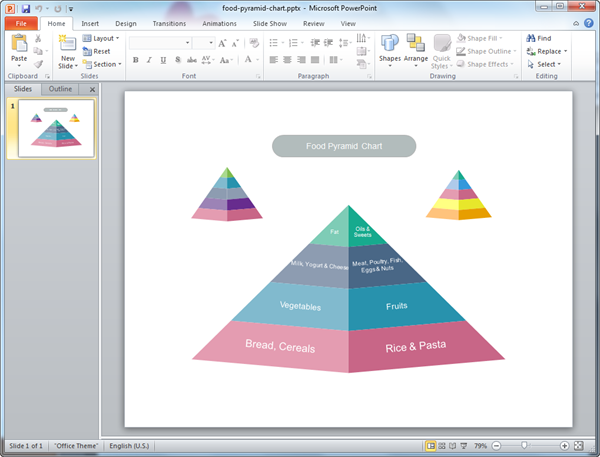Click the English (U.S.) language indicator
The image size is (600, 457).
(129, 446)
